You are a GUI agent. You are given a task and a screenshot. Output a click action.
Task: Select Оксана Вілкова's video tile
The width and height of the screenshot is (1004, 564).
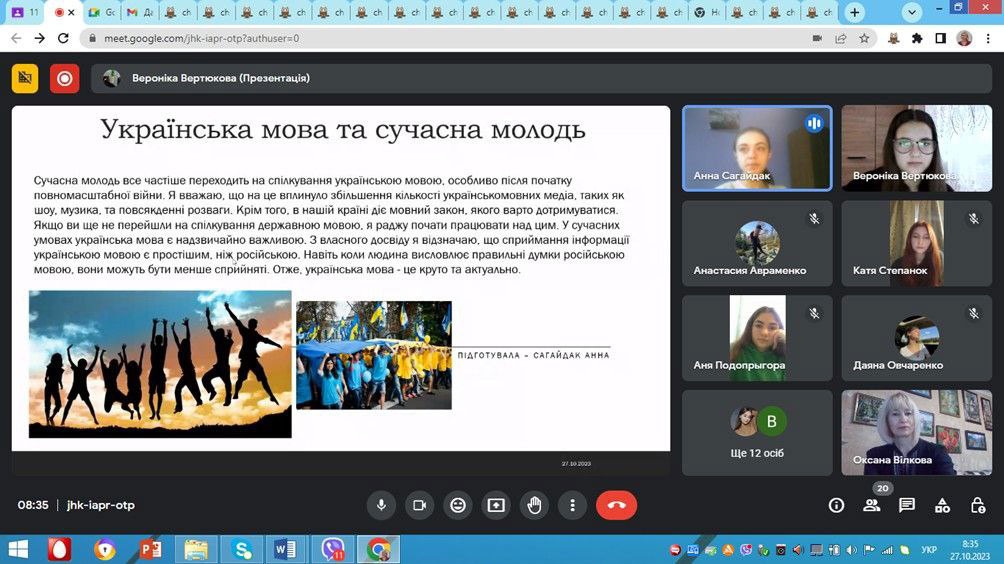[916, 433]
